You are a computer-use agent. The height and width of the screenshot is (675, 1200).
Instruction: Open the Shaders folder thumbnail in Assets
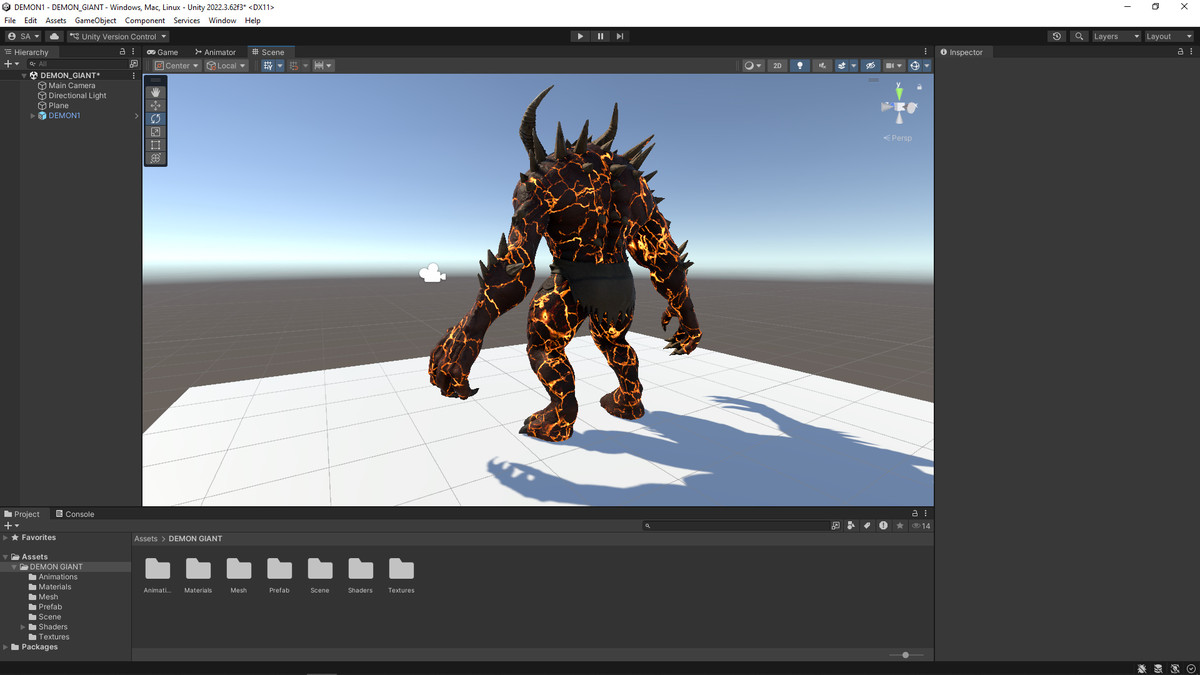tap(360, 571)
